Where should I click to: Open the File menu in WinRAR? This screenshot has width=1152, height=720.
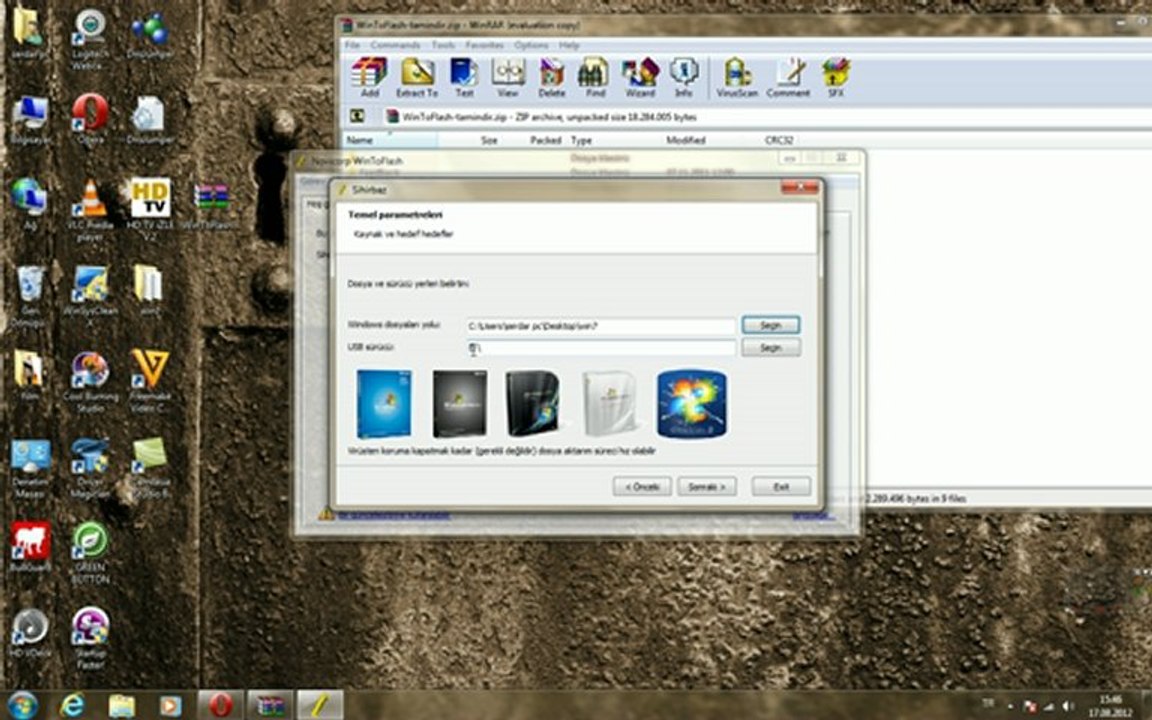(353, 45)
